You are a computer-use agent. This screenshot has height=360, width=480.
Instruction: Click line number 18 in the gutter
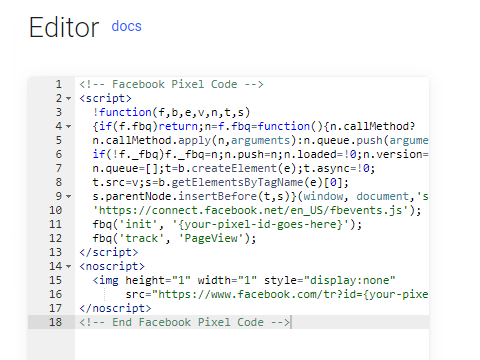tap(55, 322)
